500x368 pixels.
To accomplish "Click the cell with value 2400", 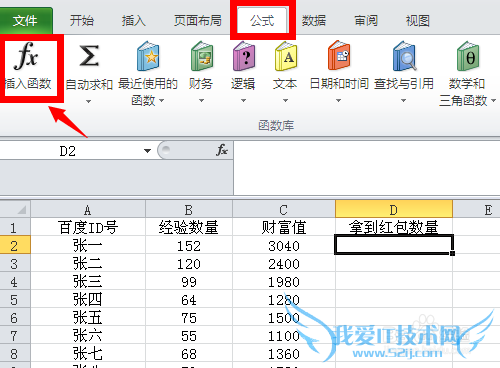I will coord(284,263).
